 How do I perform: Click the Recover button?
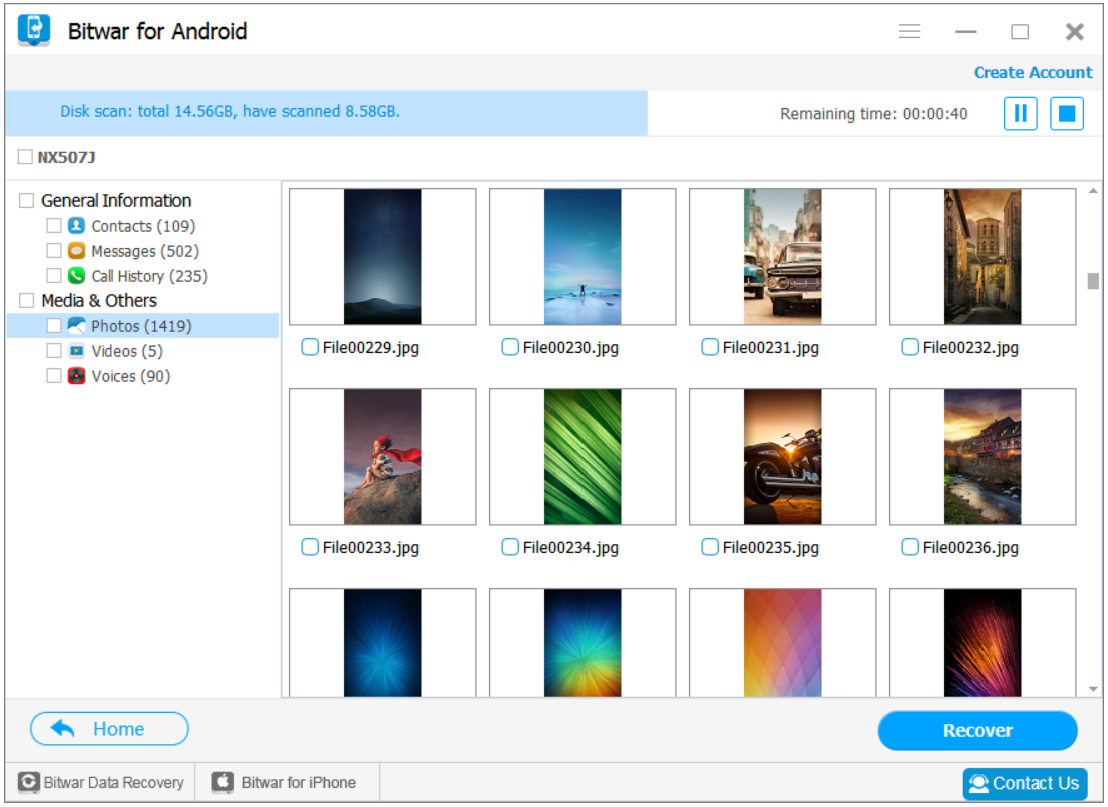tap(977, 730)
